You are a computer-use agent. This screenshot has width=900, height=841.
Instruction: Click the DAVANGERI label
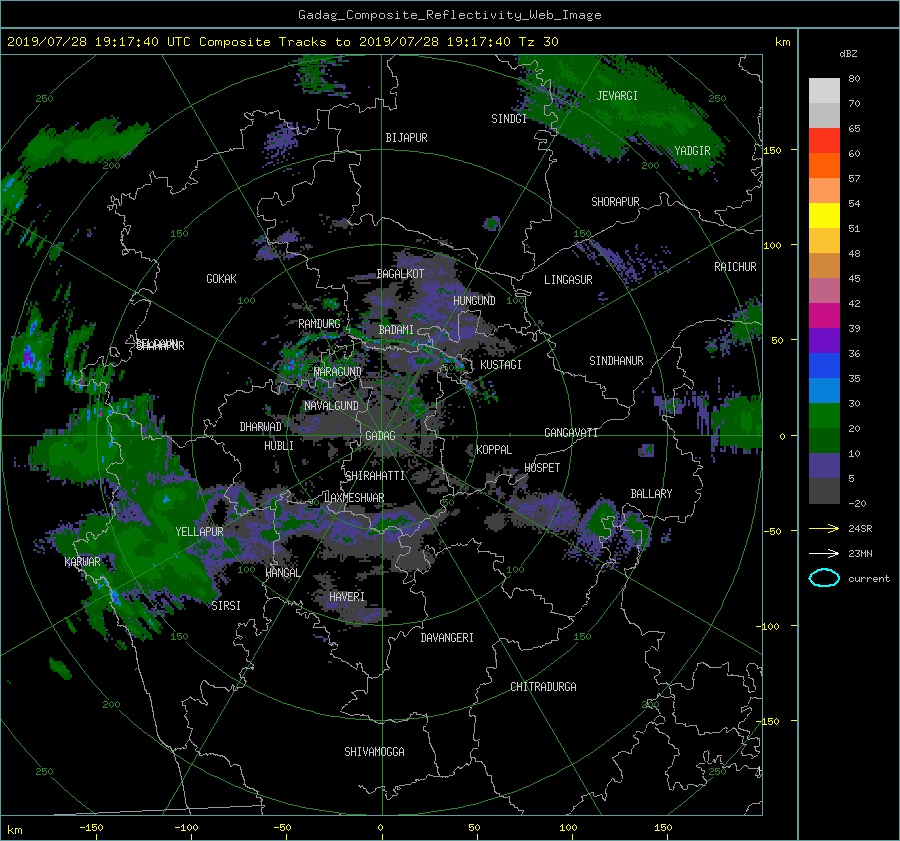pos(447,638)
